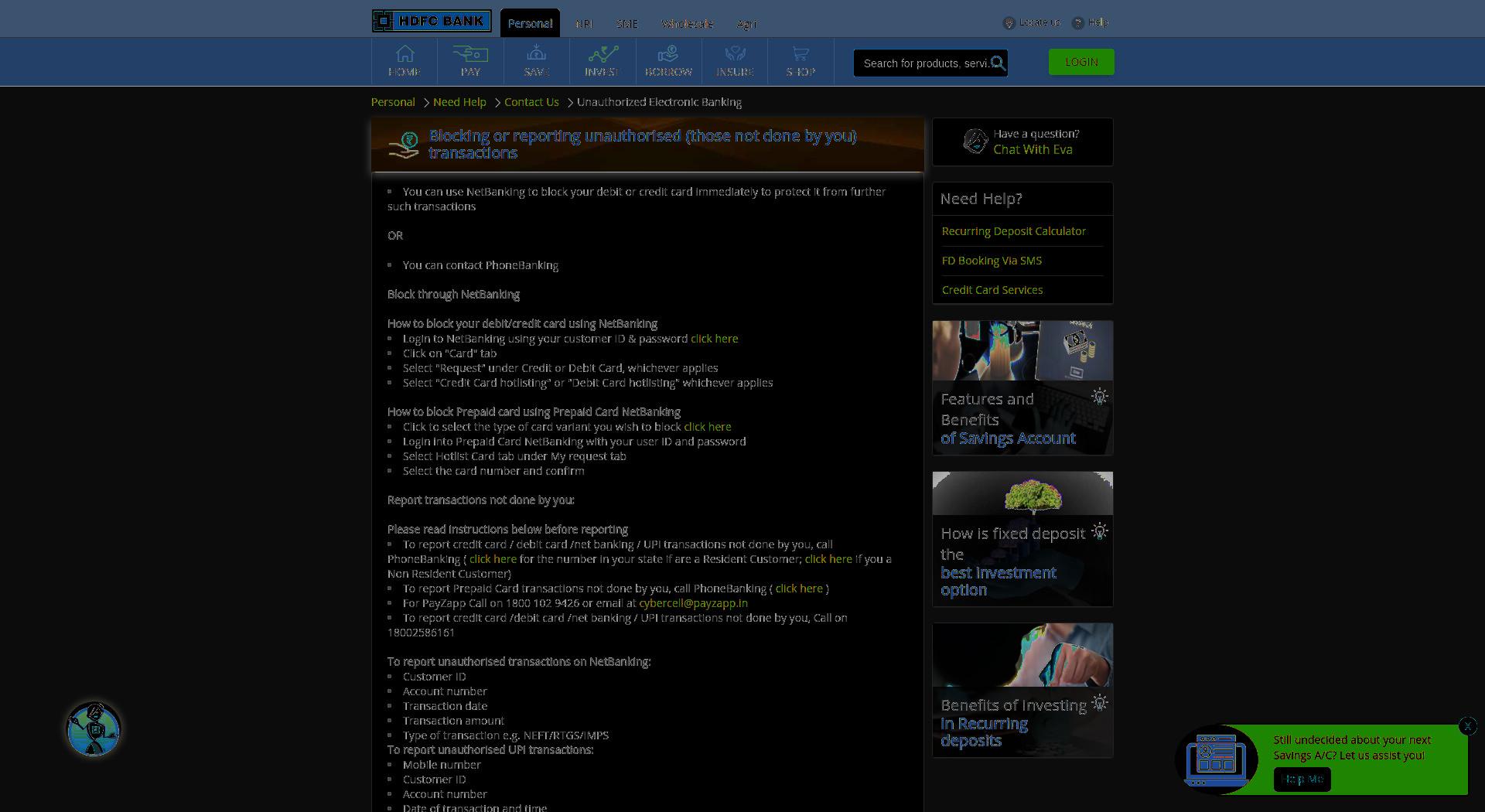This screenshot has height=812, width=1485.
Task: Click the cybercell@payzapp.in email link
Action: click(693, 603)
